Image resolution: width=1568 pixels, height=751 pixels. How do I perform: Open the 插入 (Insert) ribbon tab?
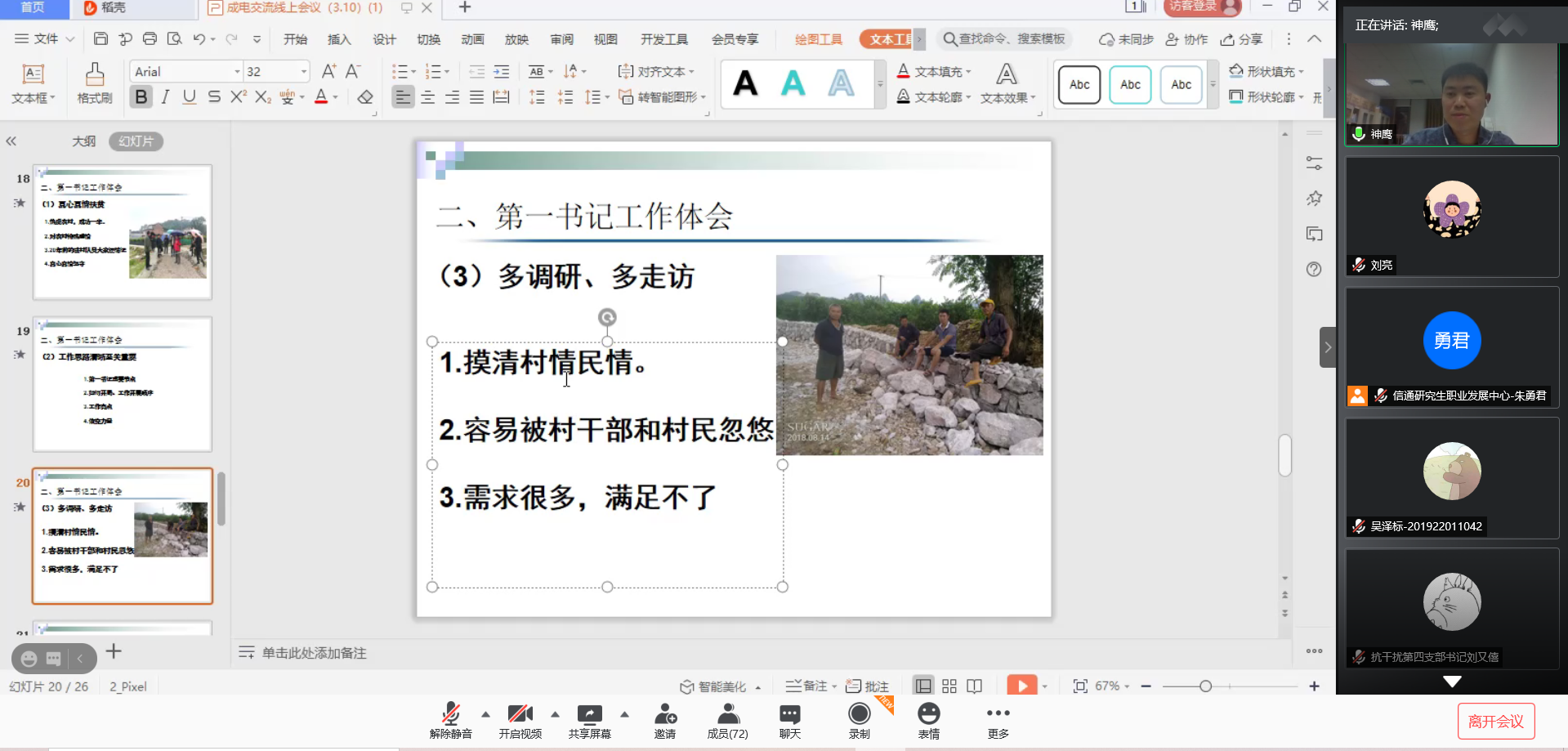pos(338,39)
